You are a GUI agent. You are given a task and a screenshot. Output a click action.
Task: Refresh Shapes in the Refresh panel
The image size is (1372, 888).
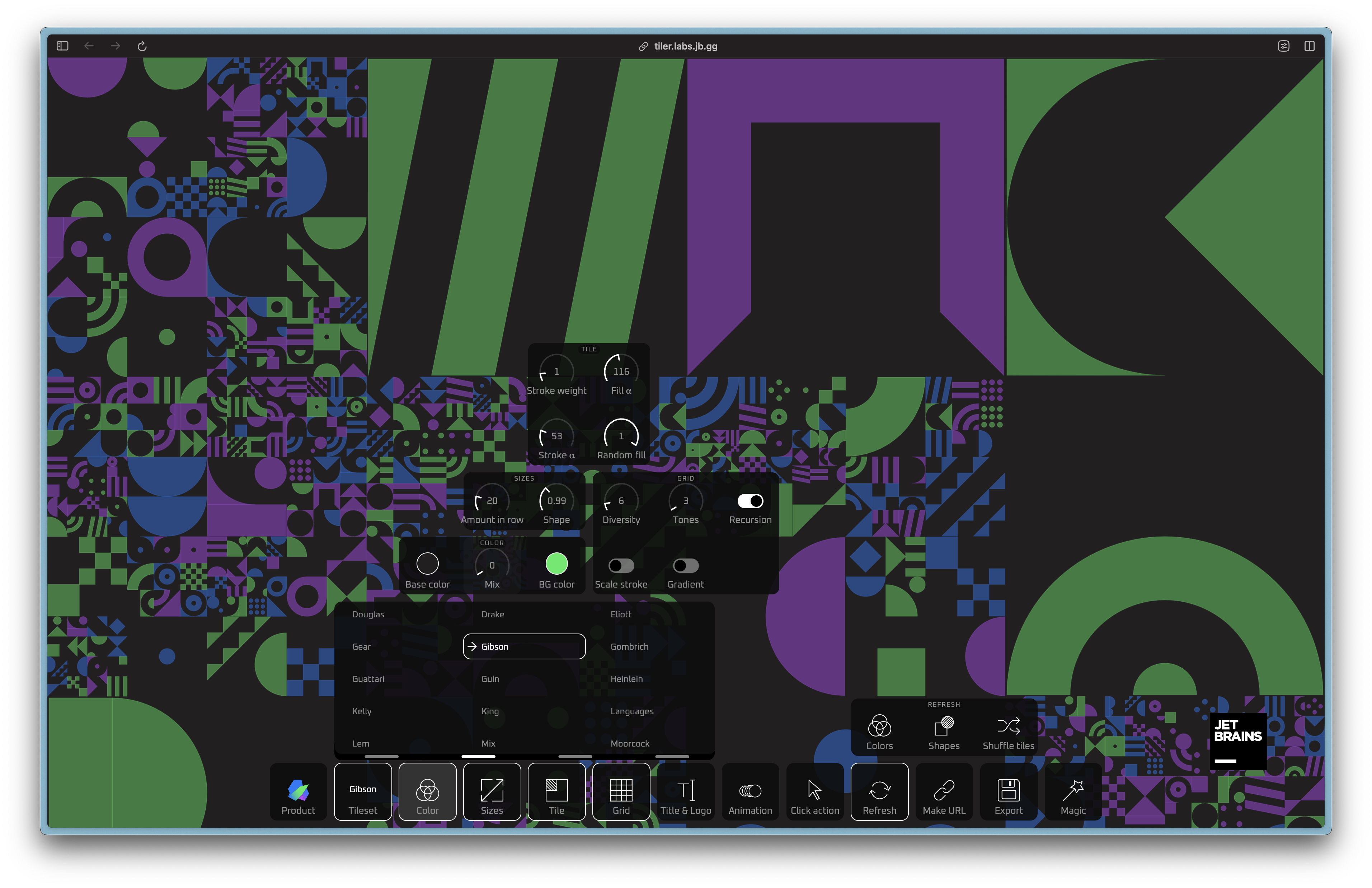pyautogui.click(x=943, y=732)
